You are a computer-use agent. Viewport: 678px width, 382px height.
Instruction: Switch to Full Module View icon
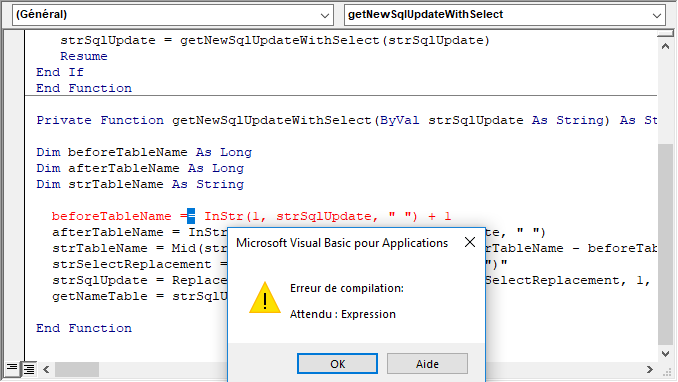point(29,369)
